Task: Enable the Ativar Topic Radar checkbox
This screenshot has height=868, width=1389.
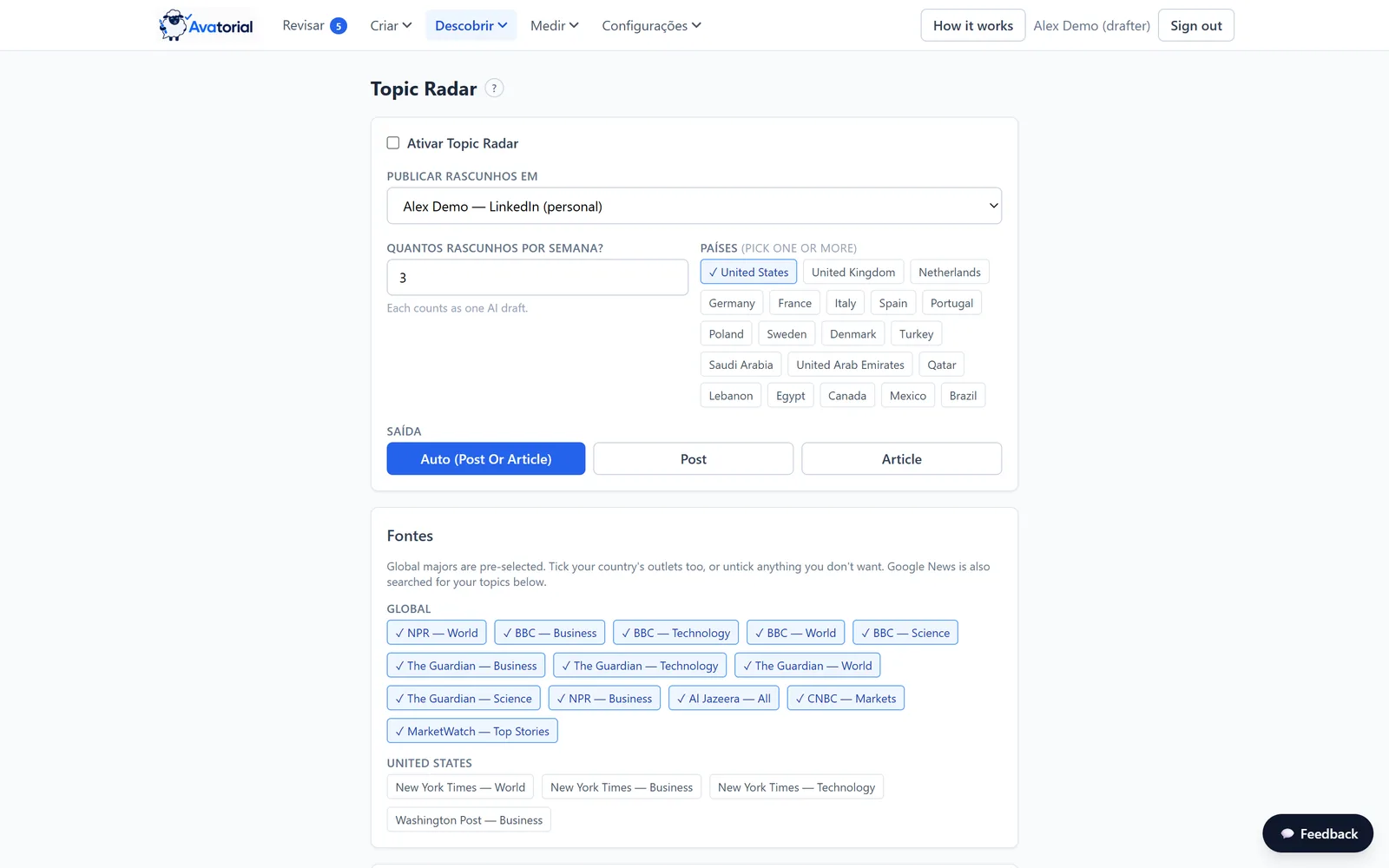Action: point(393,143)
